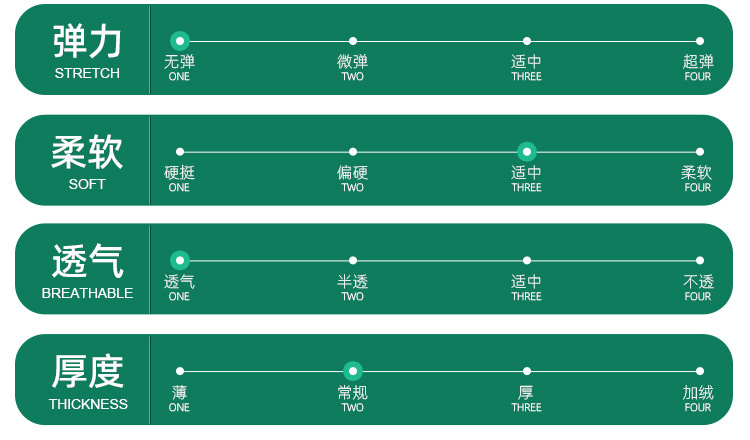Click the highlighted 适中 THREE softness marker
The image size is (750, 440).
527,152
